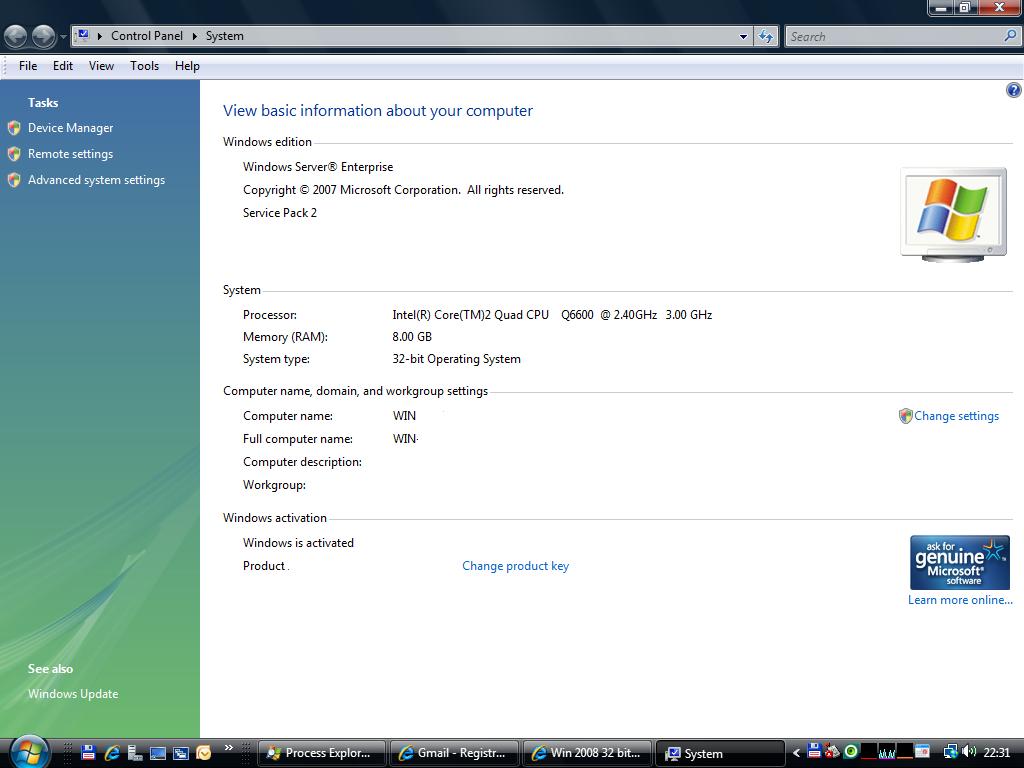Expand the address bar history dropdown
The image size is (1024, 768).
pos(743,37)
